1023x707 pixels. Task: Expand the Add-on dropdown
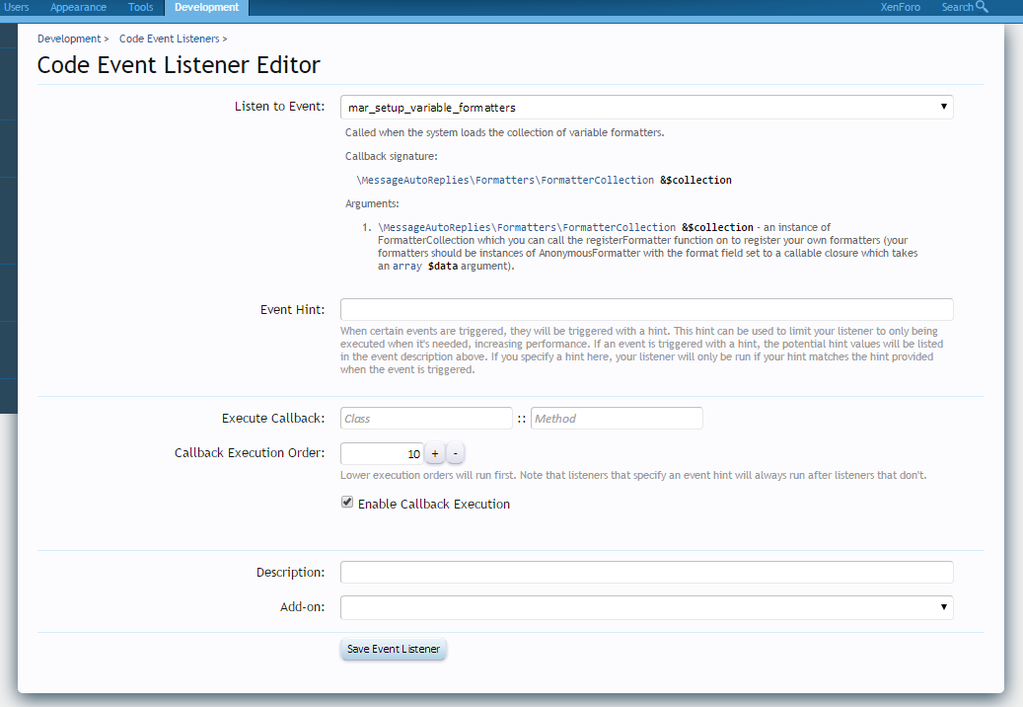pos(646,607)
